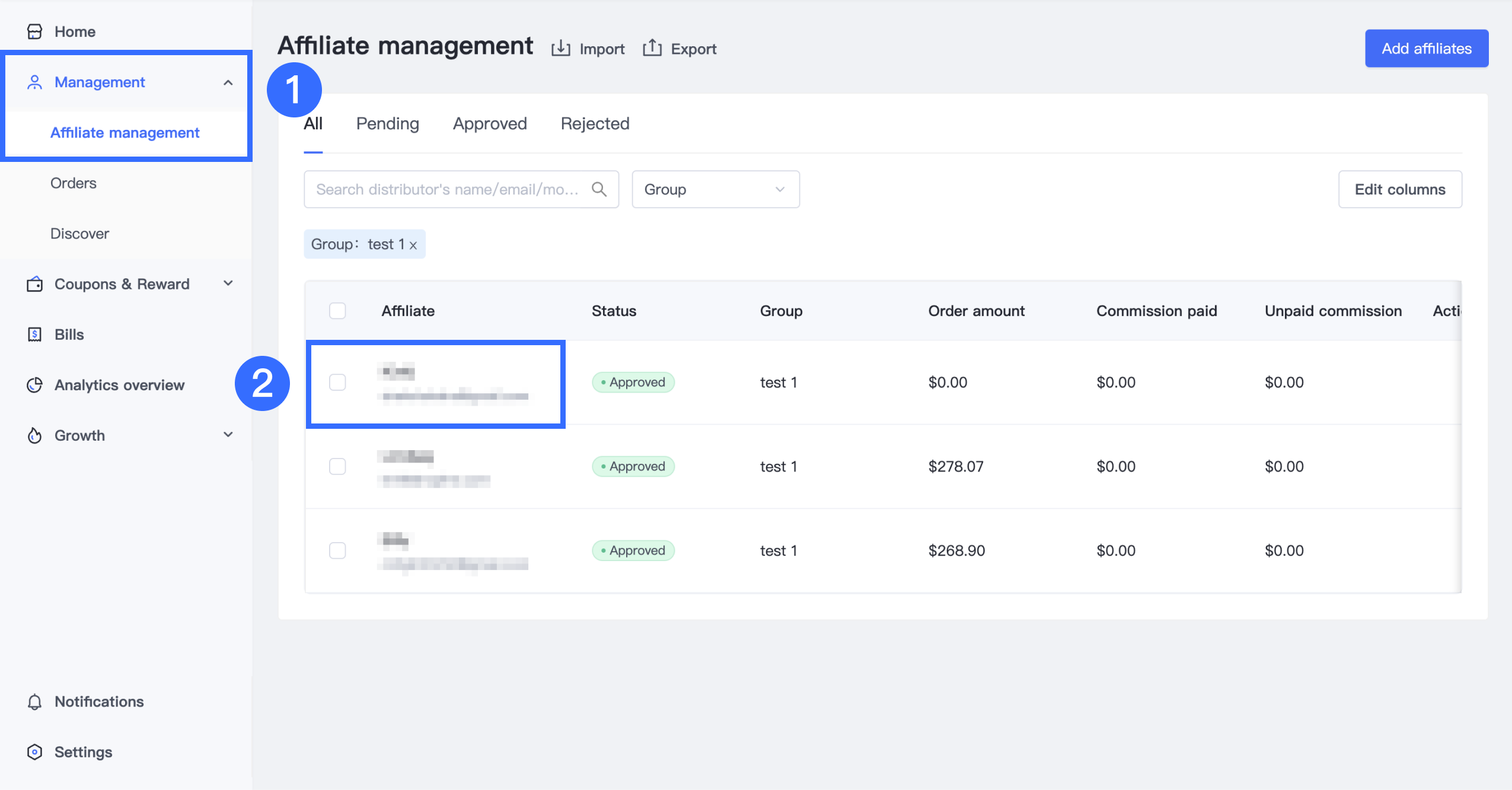Click the Edit columns button
The image size is (1512, 790).
(x=1399, y=189)
